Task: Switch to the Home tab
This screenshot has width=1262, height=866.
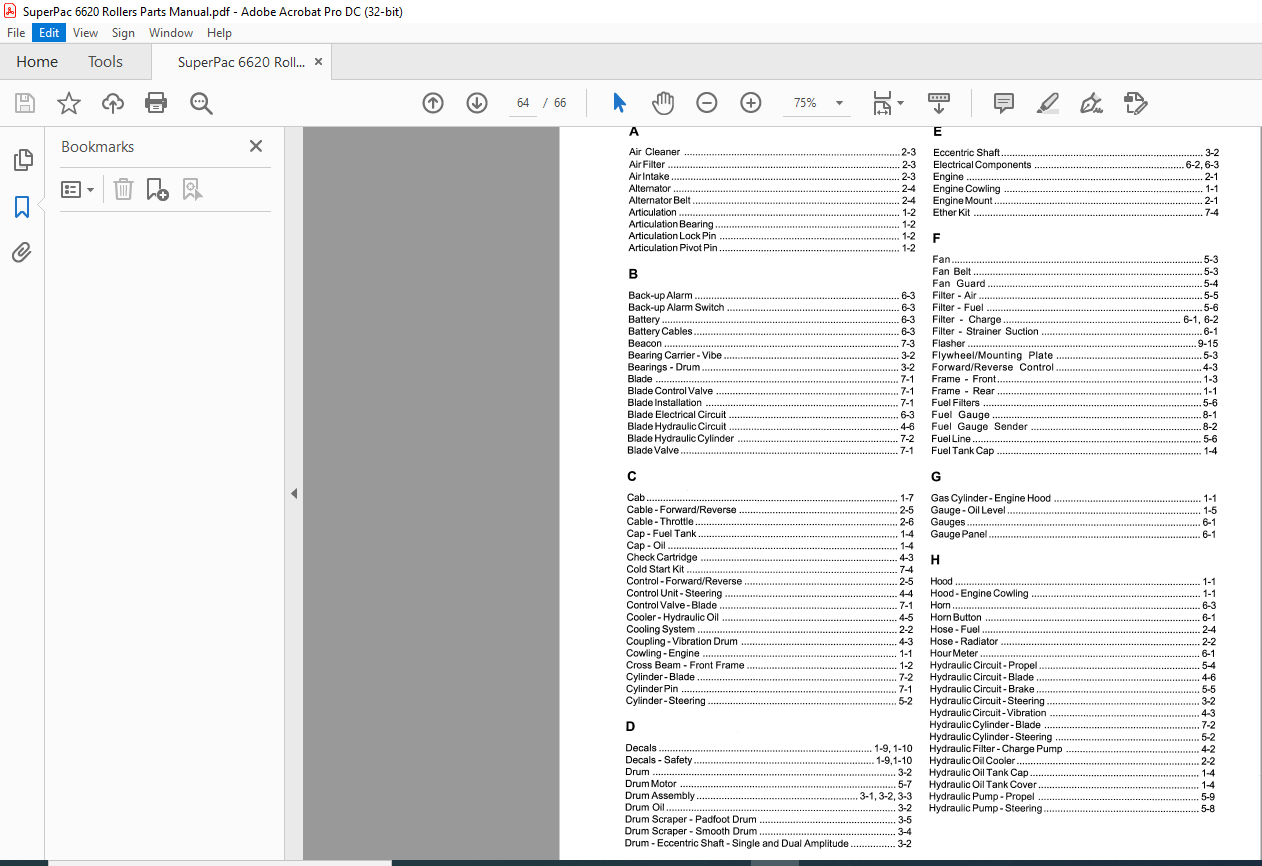Action: click(x=37, y=62)
